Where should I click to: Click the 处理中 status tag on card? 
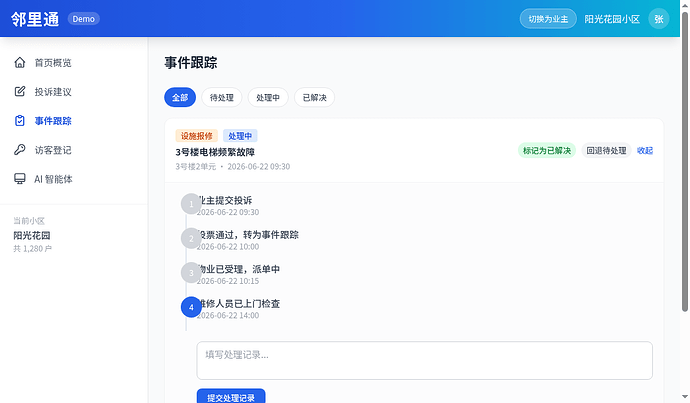coord(240,136)
